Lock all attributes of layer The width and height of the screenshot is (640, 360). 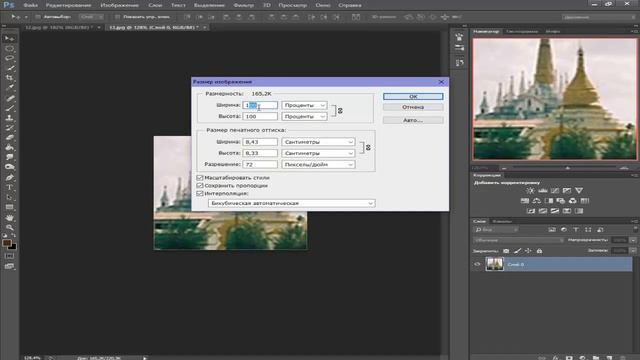(539, 251)
